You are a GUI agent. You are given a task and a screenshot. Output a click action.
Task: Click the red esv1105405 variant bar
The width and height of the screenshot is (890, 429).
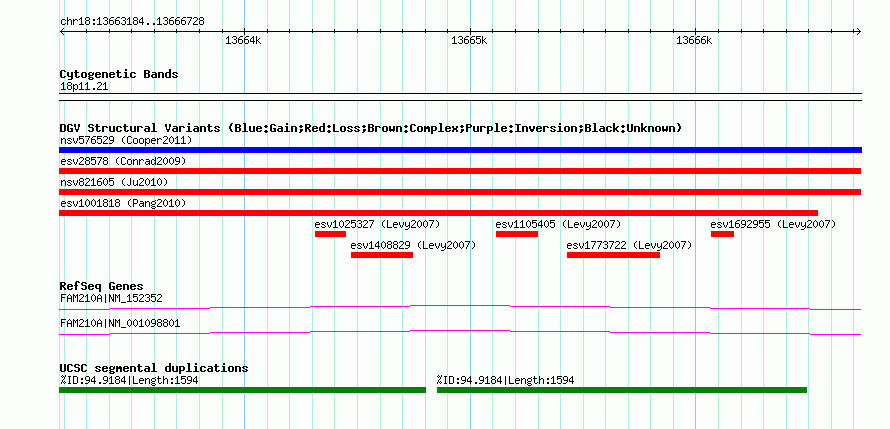(x=517, y=234)
